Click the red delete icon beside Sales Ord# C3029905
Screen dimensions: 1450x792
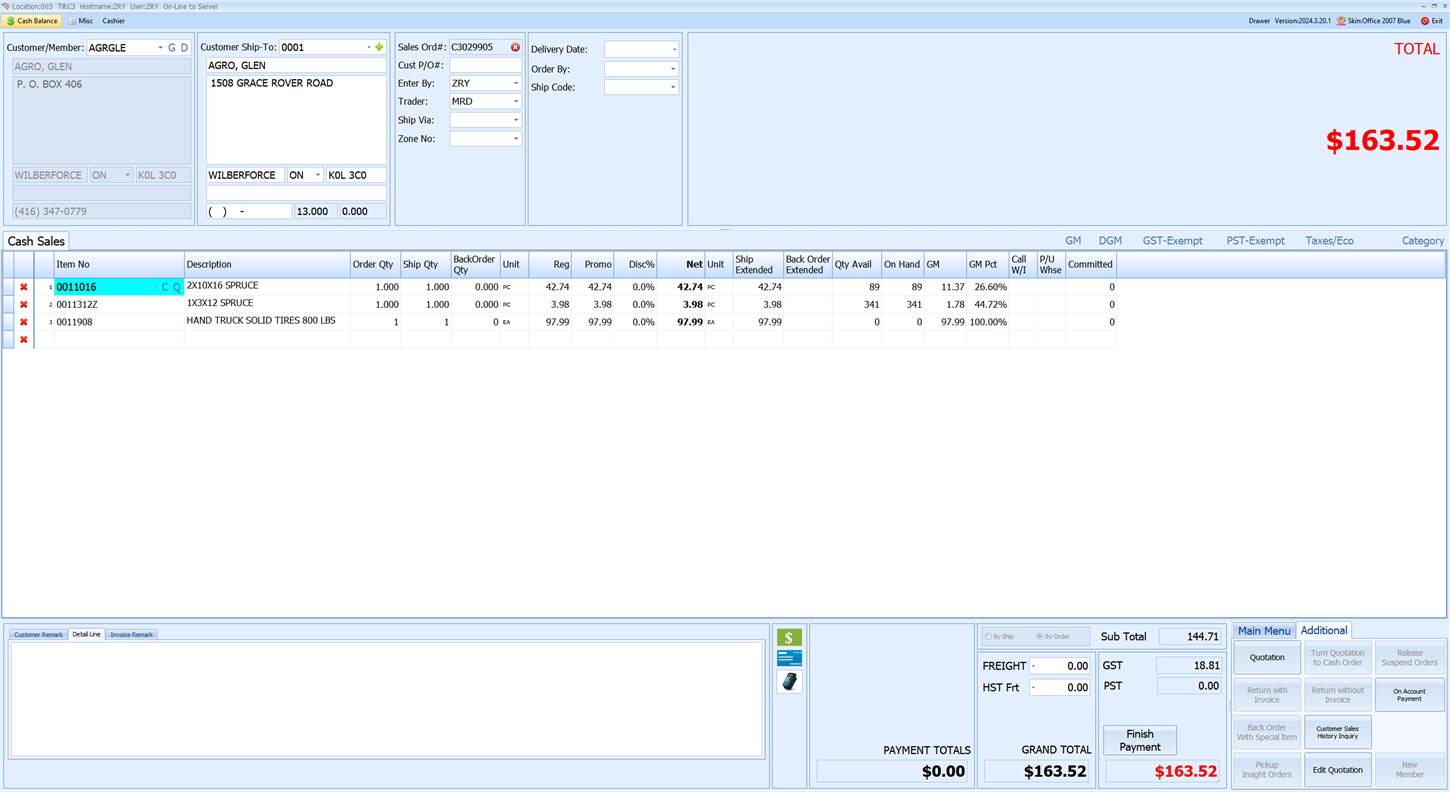(515, 47)
